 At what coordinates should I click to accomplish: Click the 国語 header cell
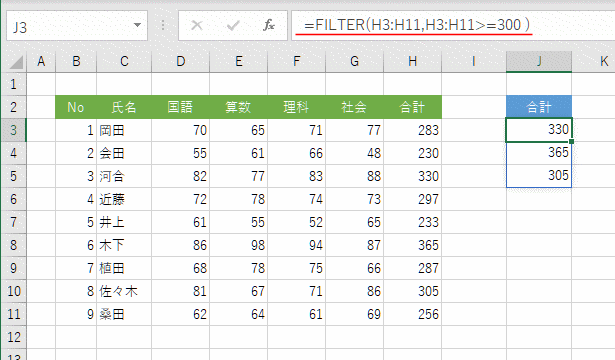(x=180, y=107)
